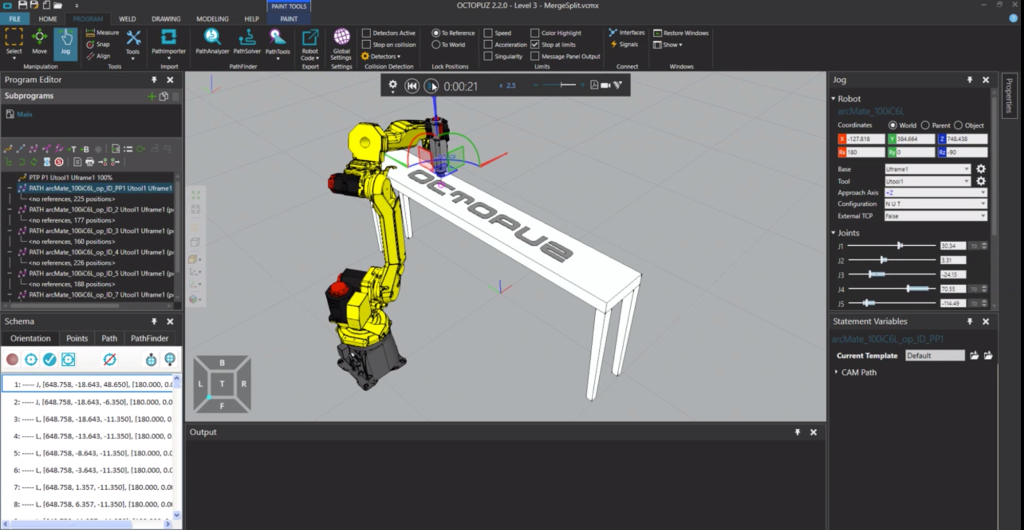
Task: Click the PathImporter icon
Action: (x=168, y=40)
